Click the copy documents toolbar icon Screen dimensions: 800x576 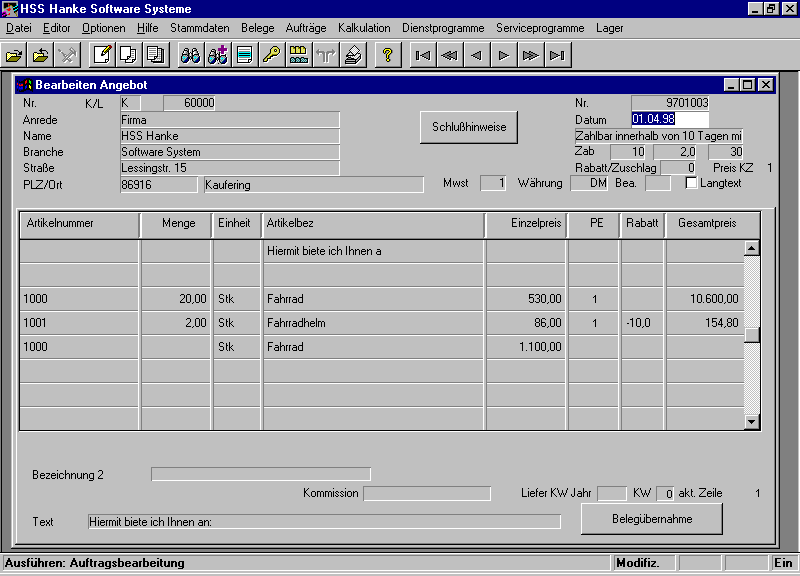pos(128,55)
